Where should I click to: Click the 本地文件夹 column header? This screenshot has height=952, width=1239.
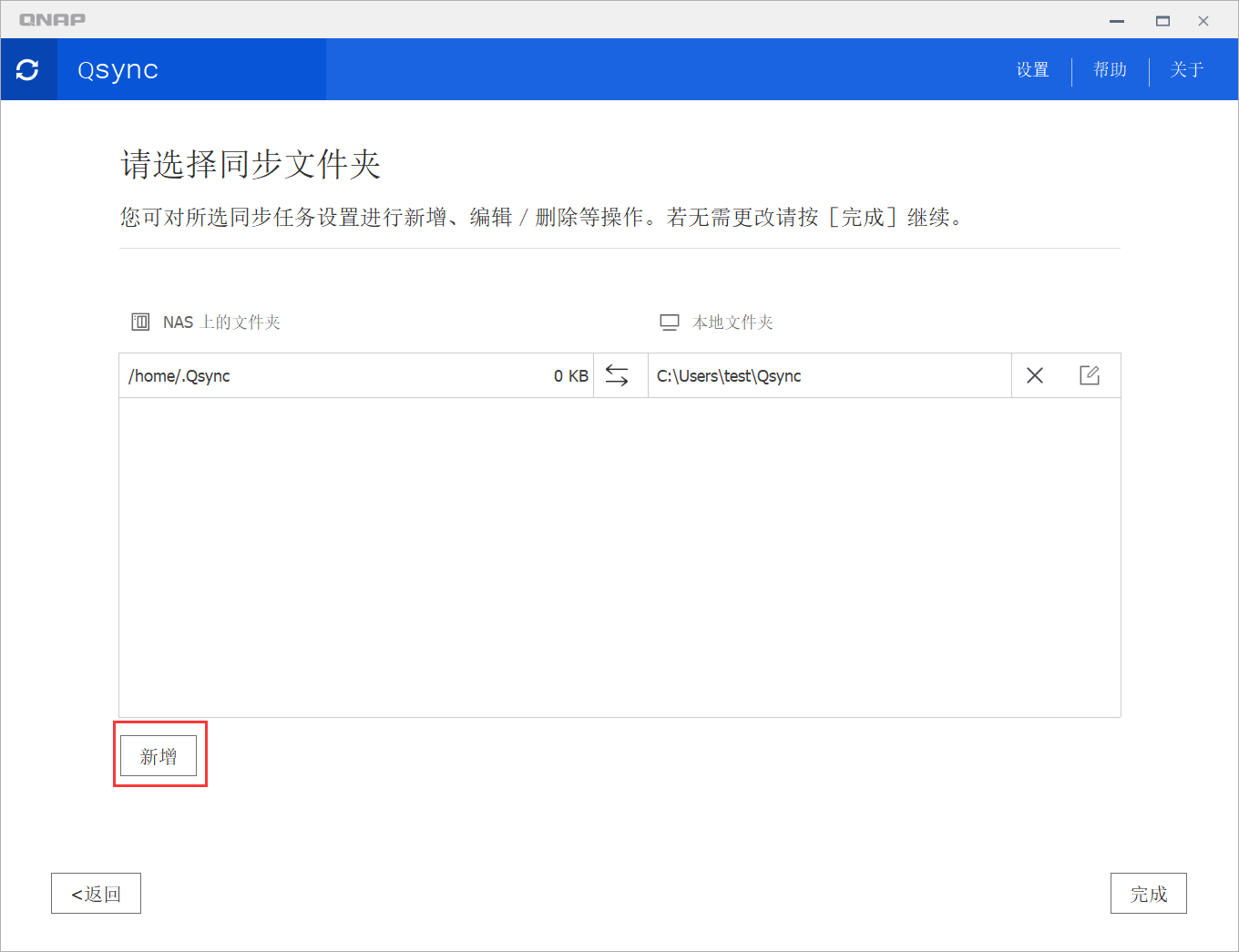click(732, 322)
